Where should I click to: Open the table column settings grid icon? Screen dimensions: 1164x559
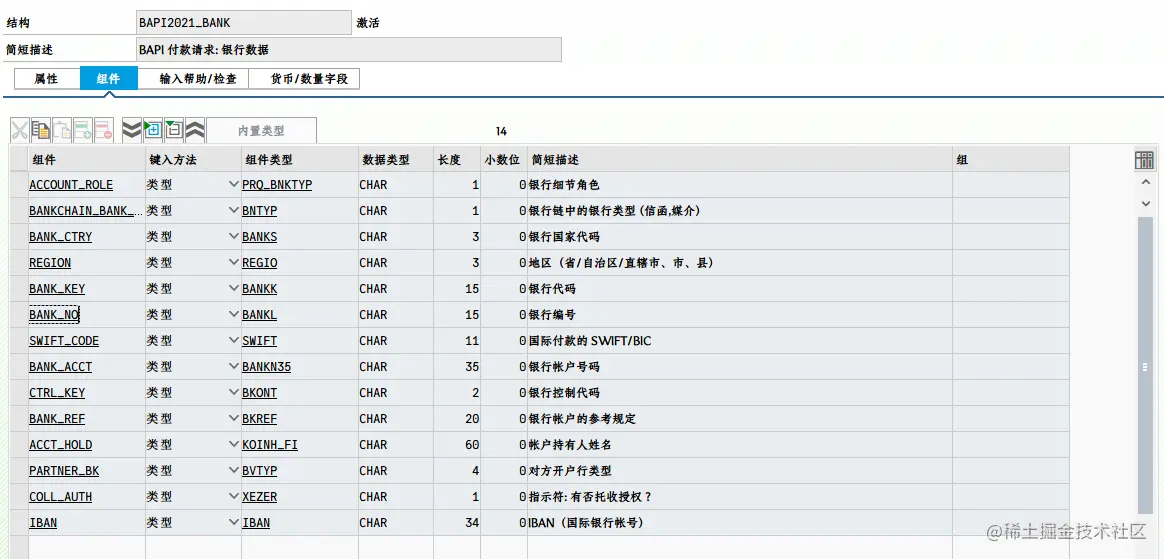click(1144, 160)
